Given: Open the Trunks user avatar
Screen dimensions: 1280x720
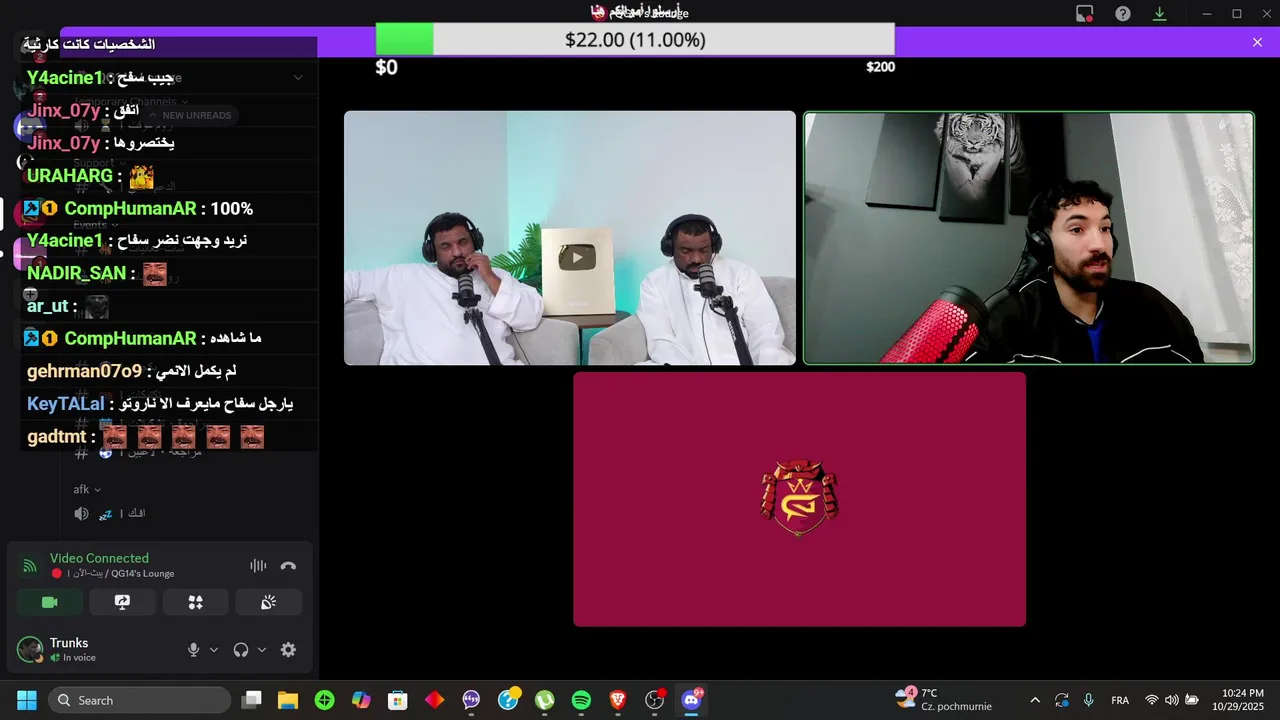Looking at the screenshot, I should click(x=30, y=650).
